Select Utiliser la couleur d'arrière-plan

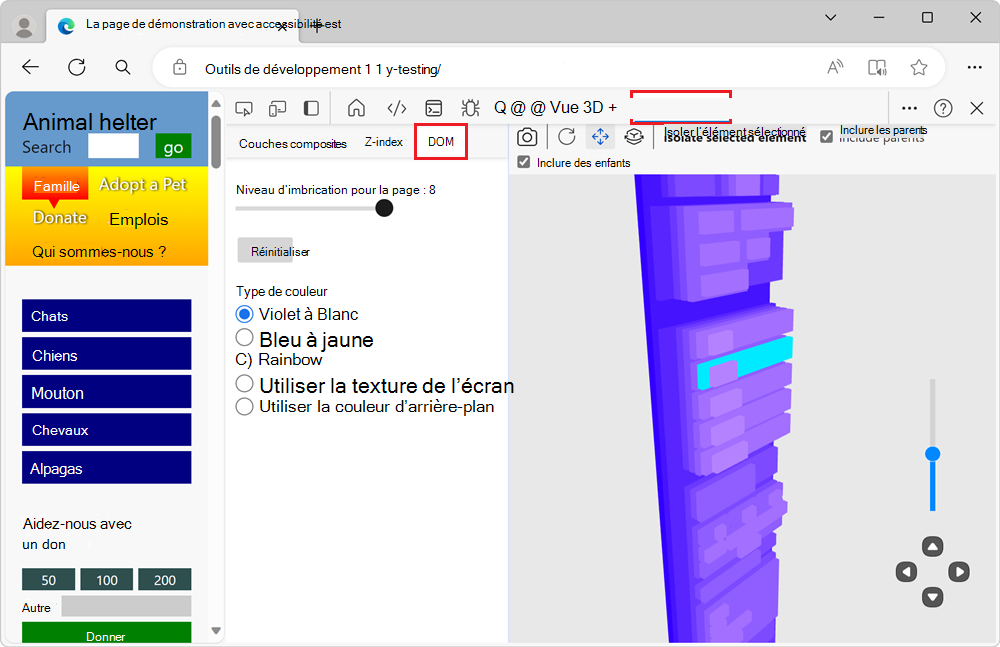click(244, 406)
